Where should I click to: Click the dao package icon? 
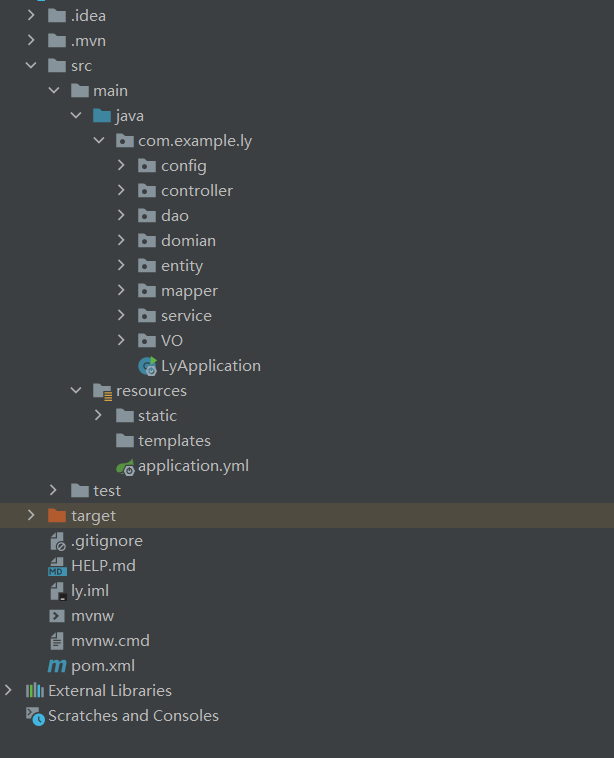click(x=147, y=216)
